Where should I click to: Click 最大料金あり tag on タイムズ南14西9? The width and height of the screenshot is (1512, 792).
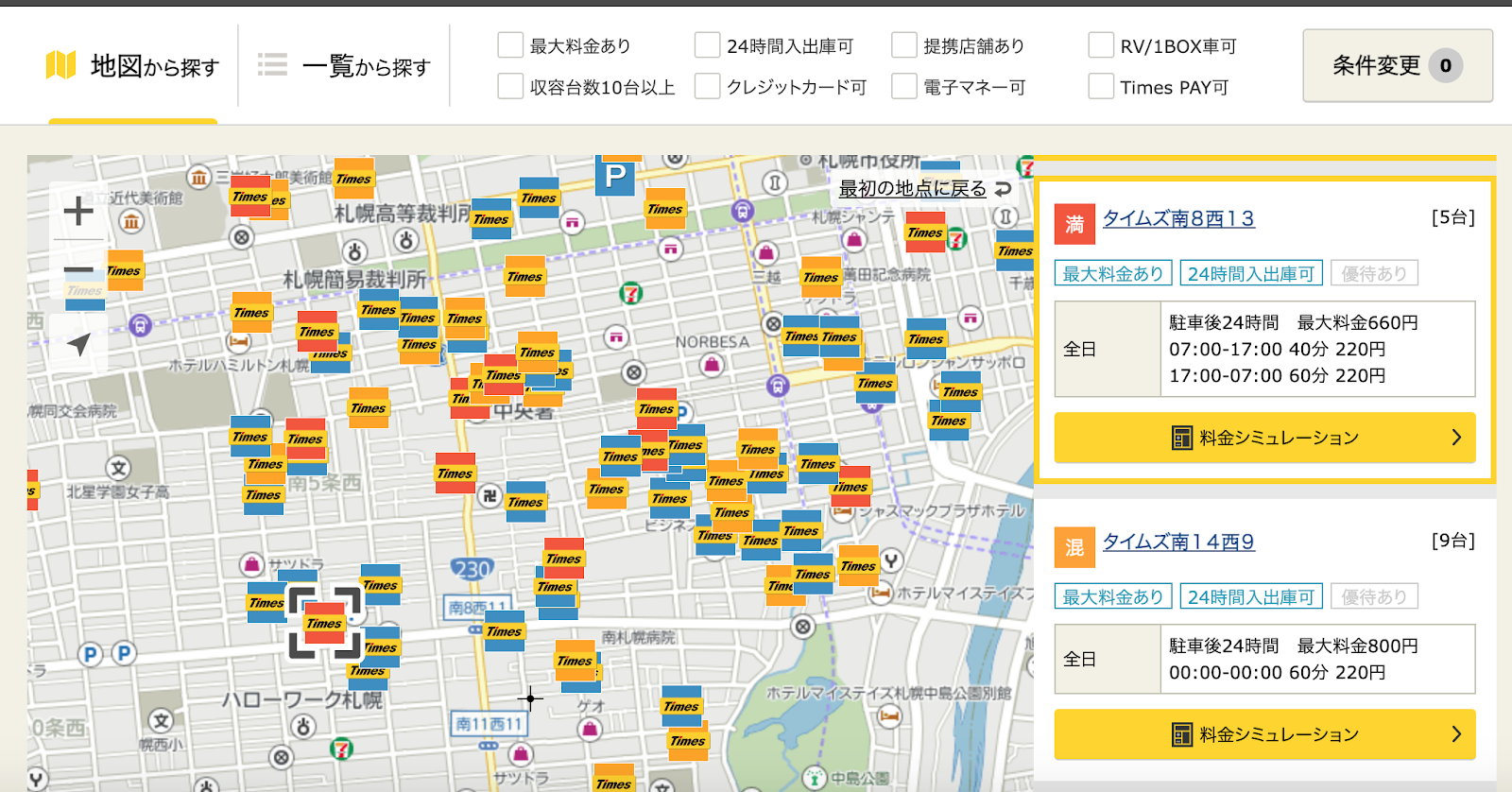pyautogui.click(x=1113, y=597)
